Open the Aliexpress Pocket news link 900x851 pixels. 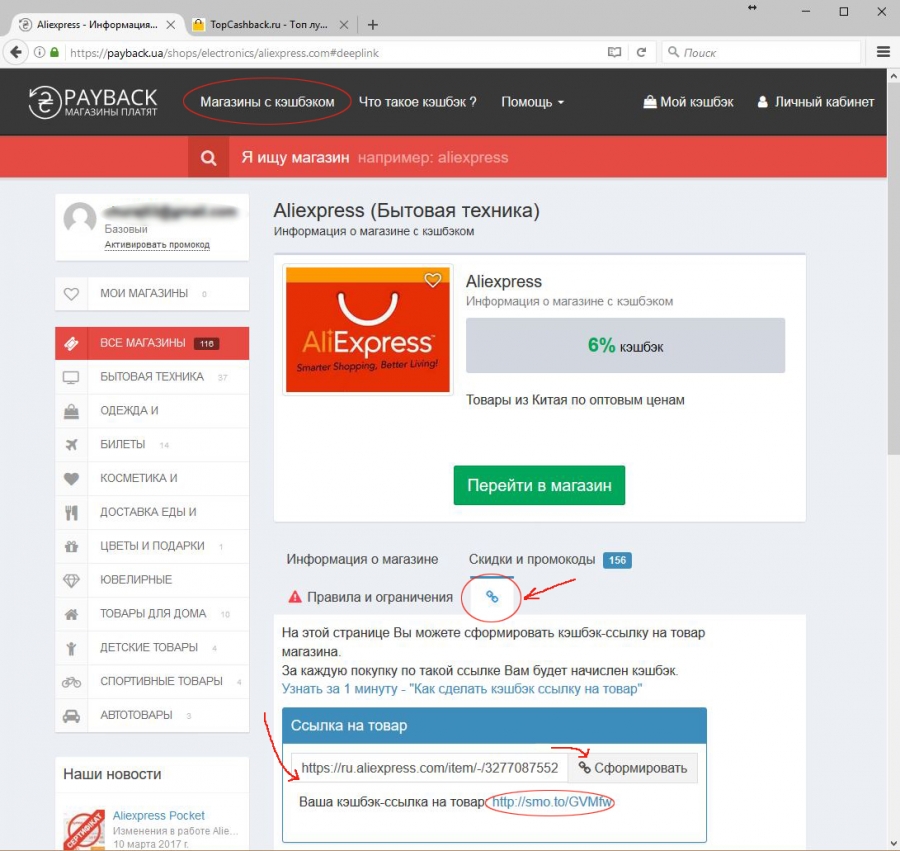(158, 815)
